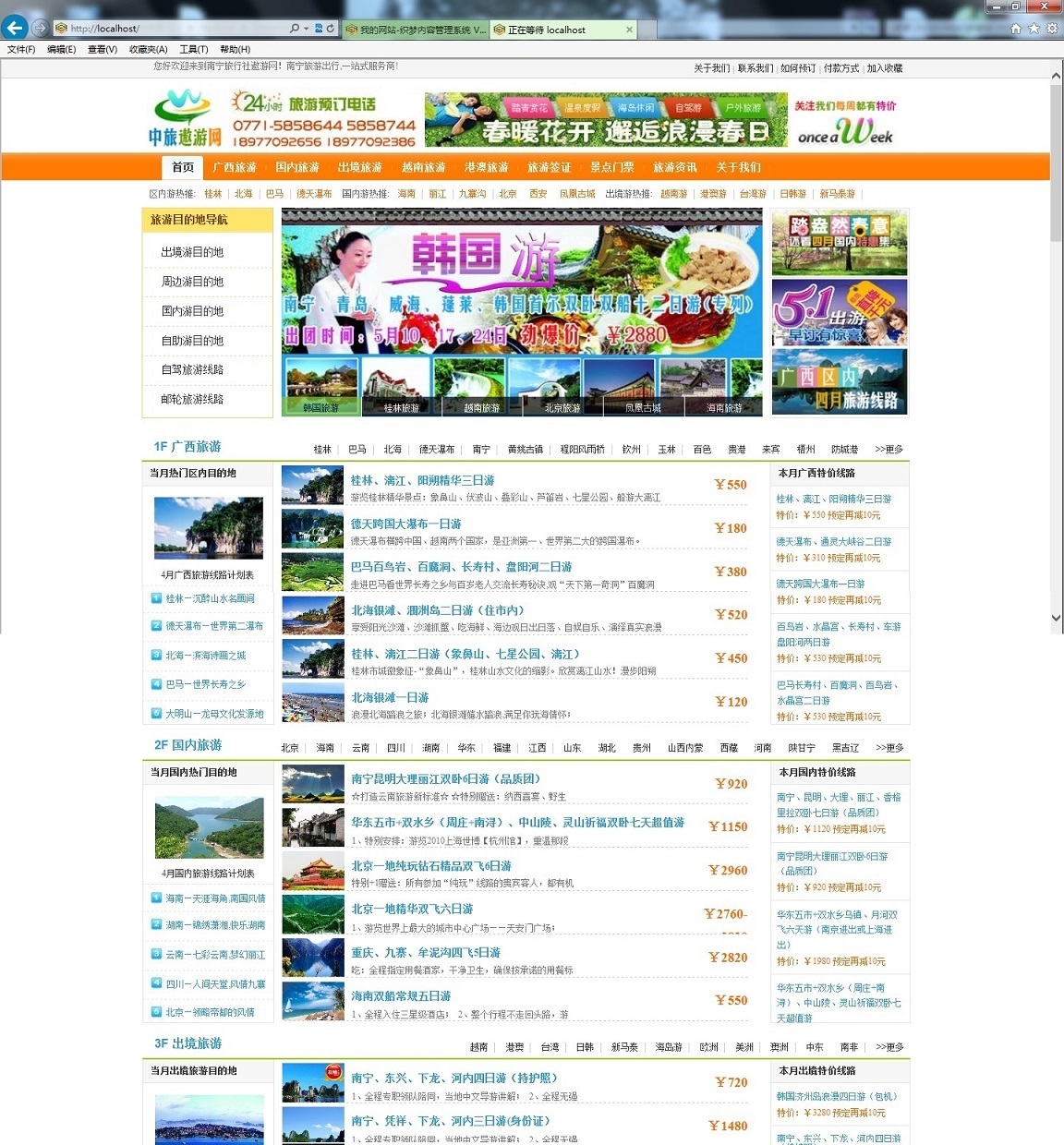
Task: Click the page scrollbar down arrow
Action: 1057,618
